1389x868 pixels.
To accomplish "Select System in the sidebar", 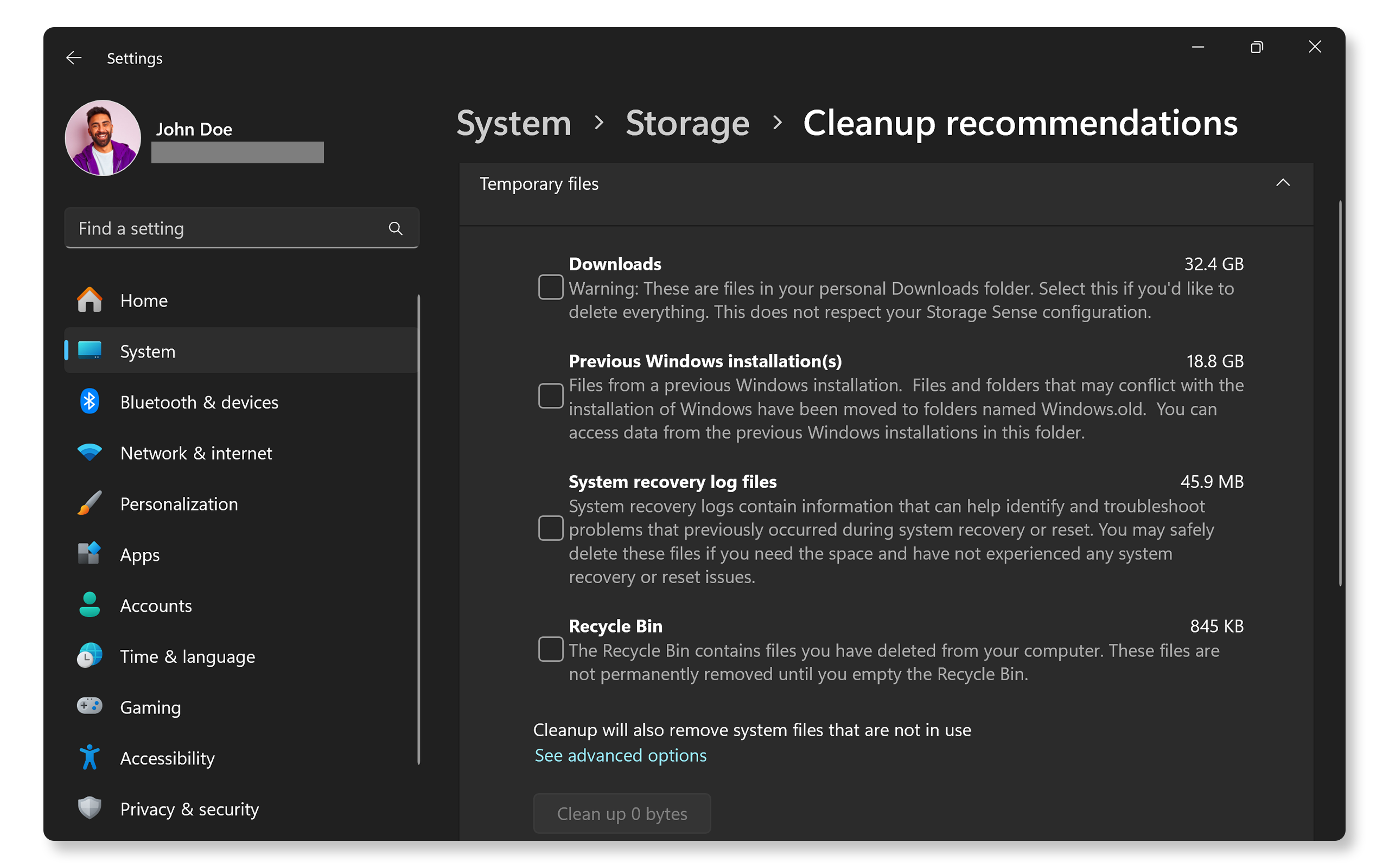I will [241, 351].
